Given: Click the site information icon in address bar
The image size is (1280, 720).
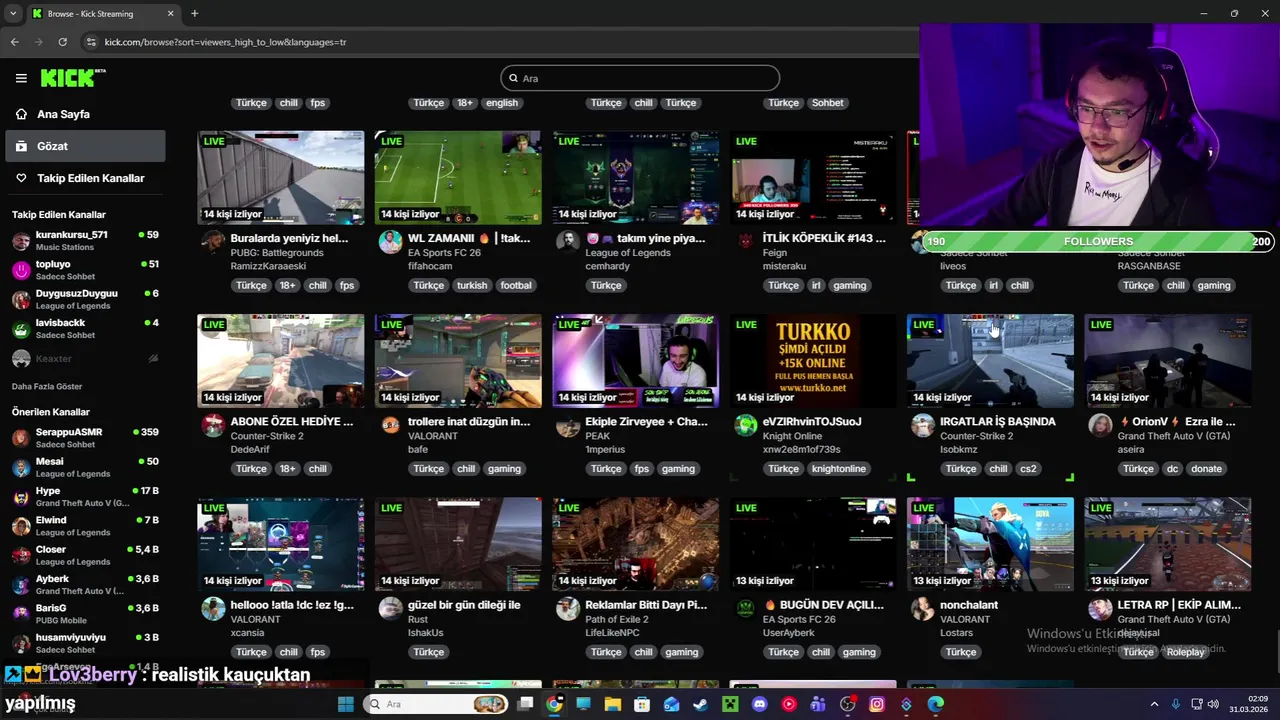Looking at the screenshot, I should click(x=91, y=42).
